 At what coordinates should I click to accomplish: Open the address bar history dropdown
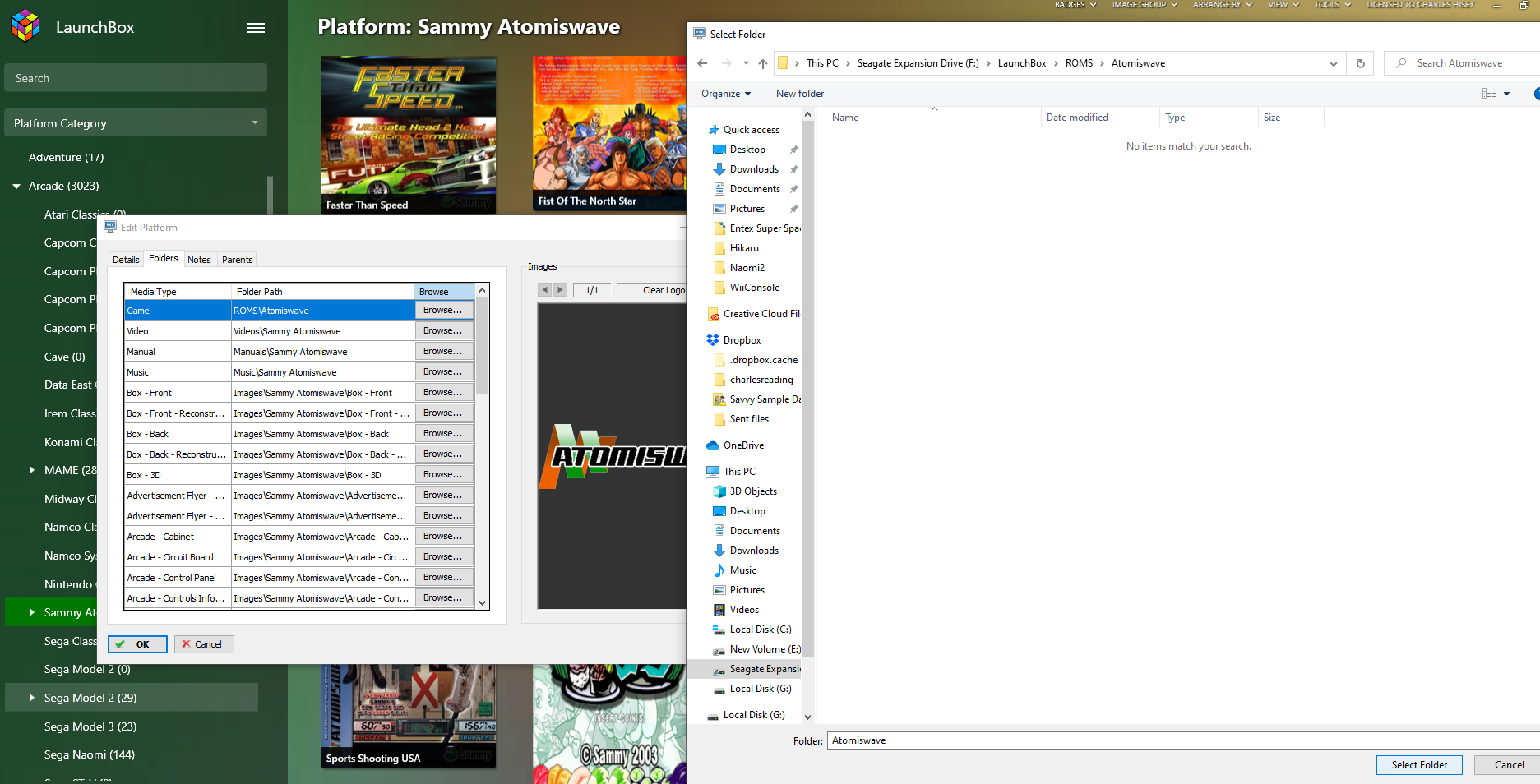coord(1333,63)
